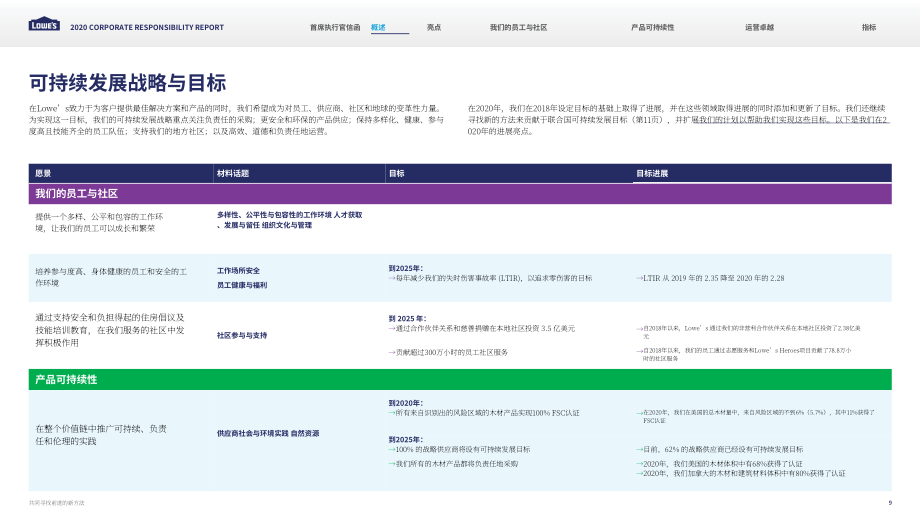Image resolution: width=920 pixels, height=518 pixels.
Task: Click the footer text 共同寻找前进的新方法
Action: click(57, 503)
